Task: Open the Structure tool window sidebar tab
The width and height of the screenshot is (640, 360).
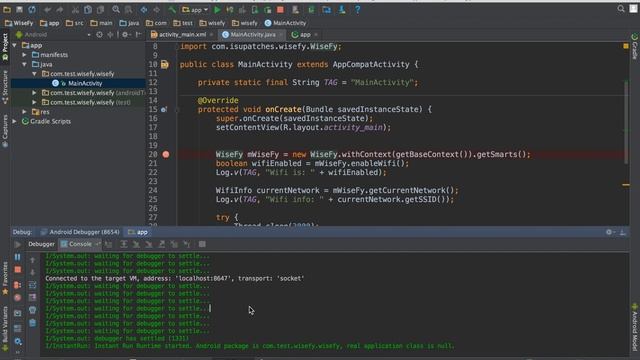Action: click(5, 87)
